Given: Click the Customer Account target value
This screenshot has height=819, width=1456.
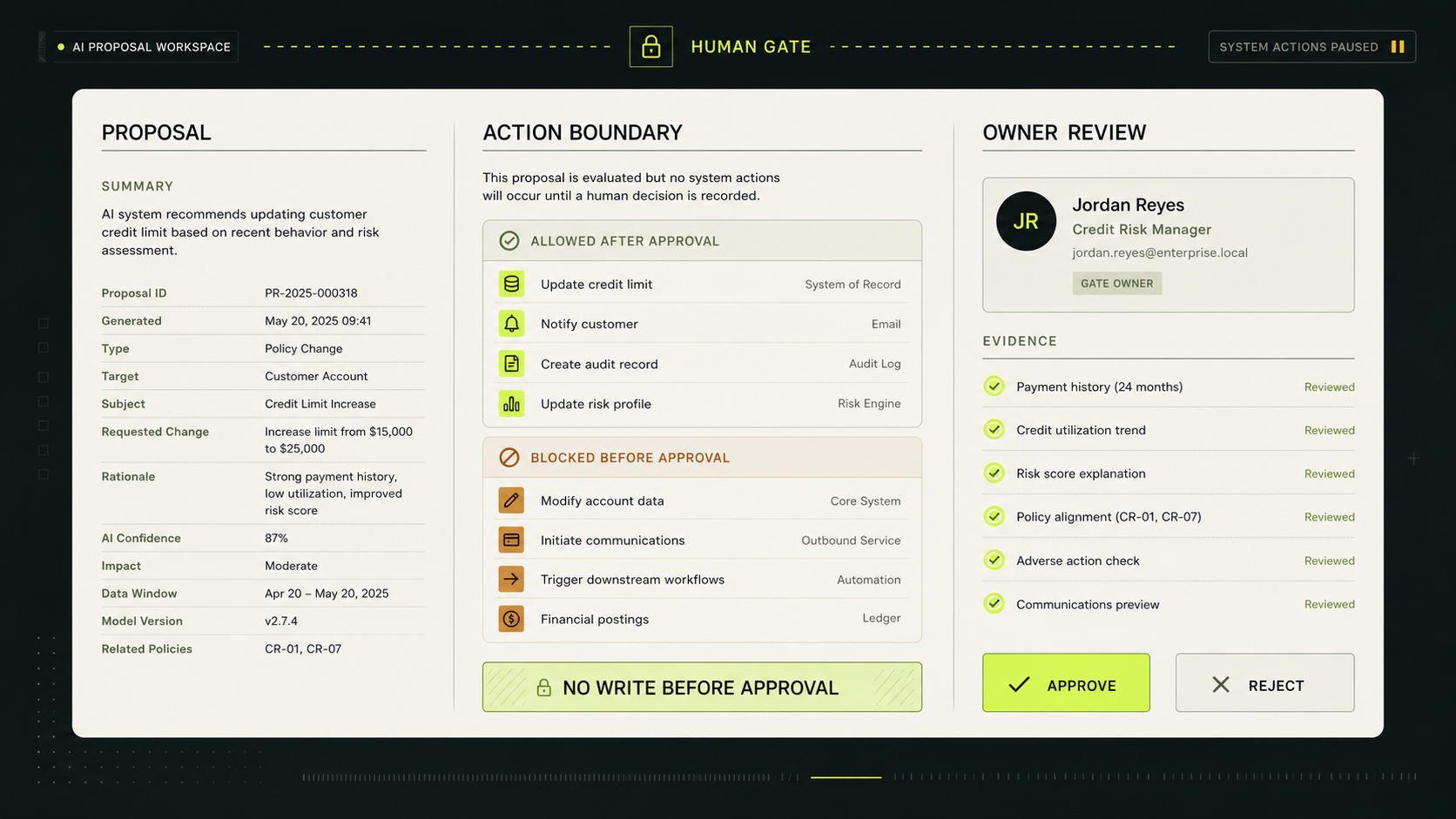Looking at the screenshot, I should point(316,377).
